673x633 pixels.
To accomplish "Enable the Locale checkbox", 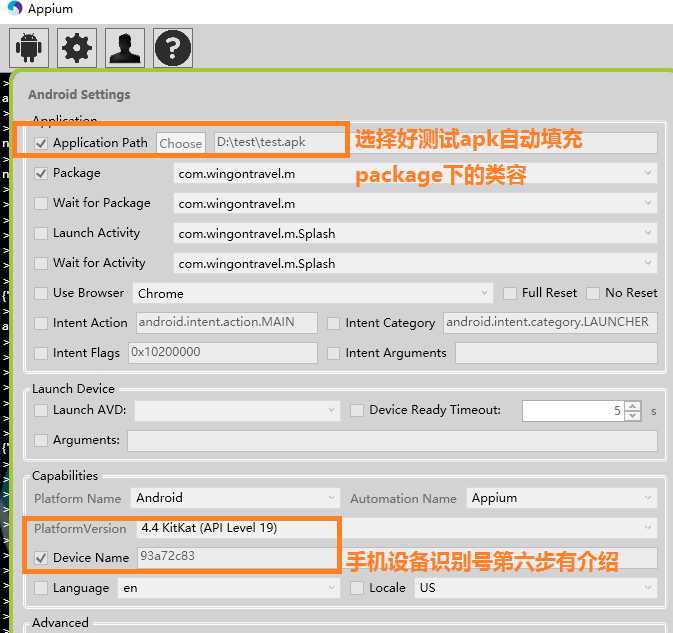I will point(357,588).
